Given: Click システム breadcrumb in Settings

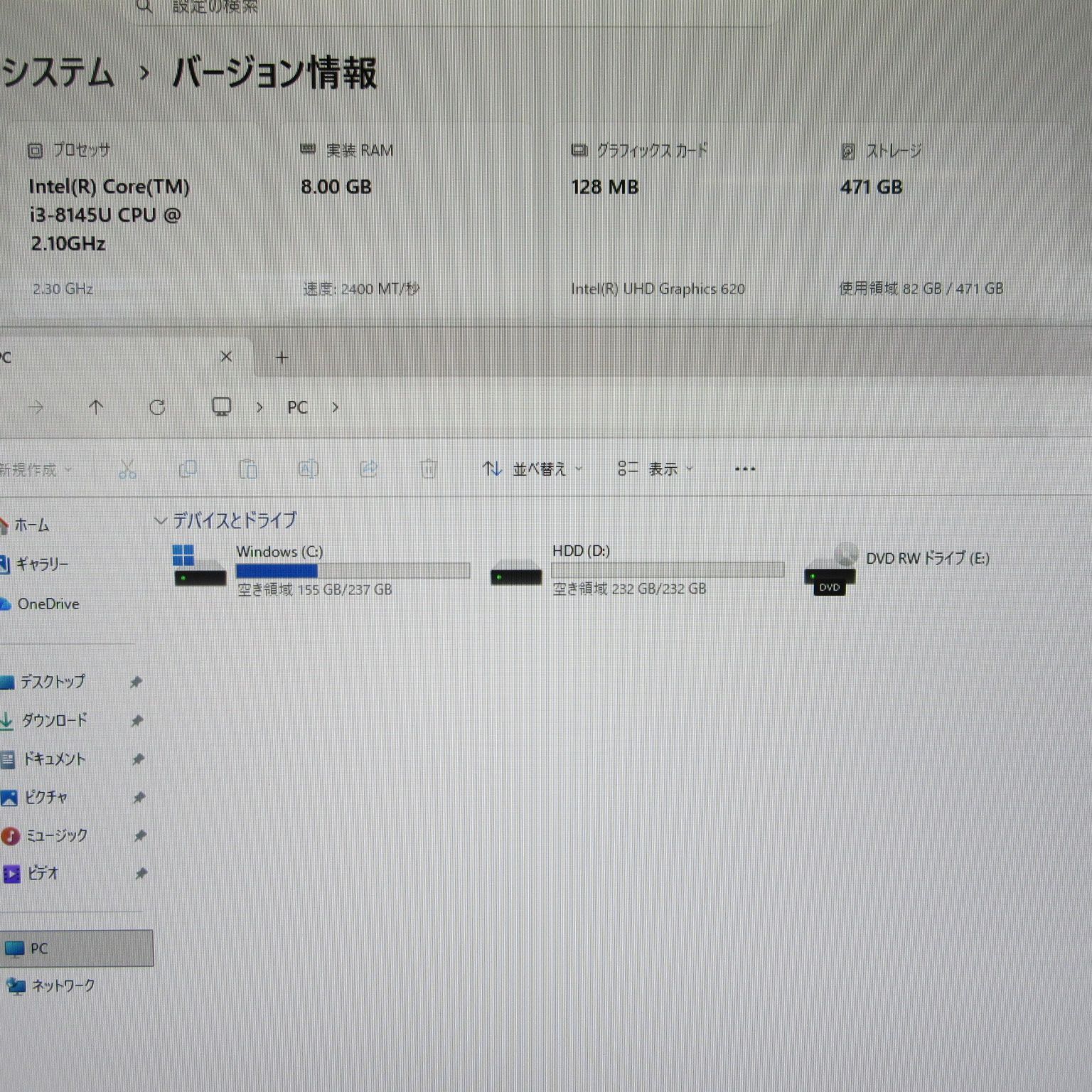Looking at the screenshot, I should (58, 73).
